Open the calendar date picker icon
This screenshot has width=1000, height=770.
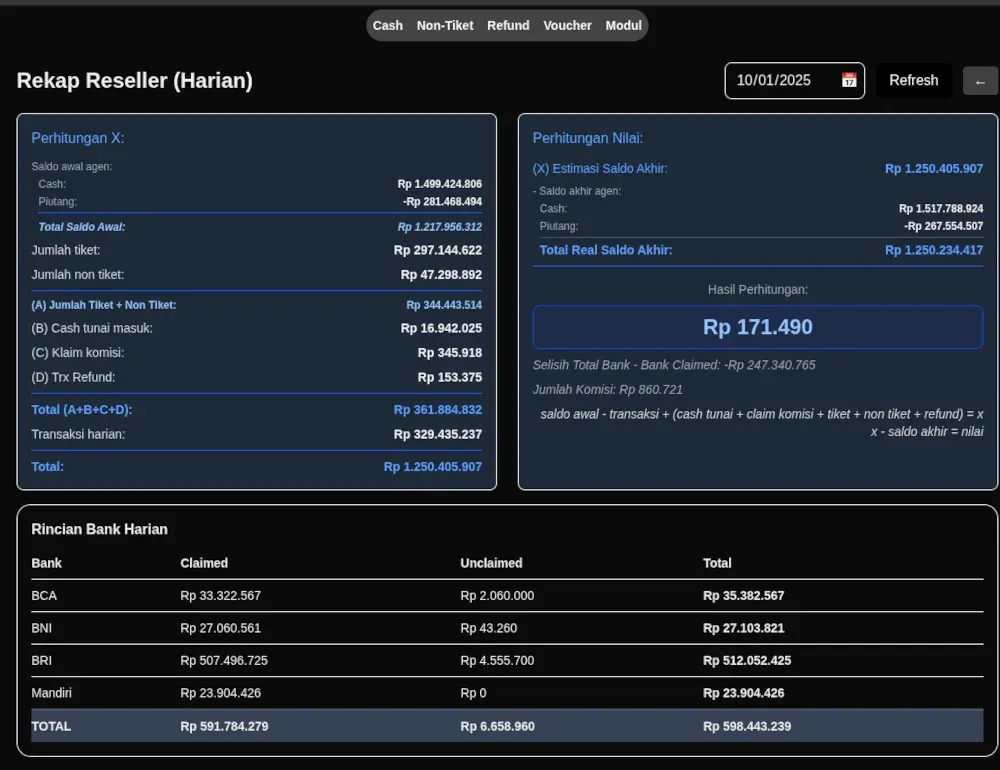pos(849,80)
